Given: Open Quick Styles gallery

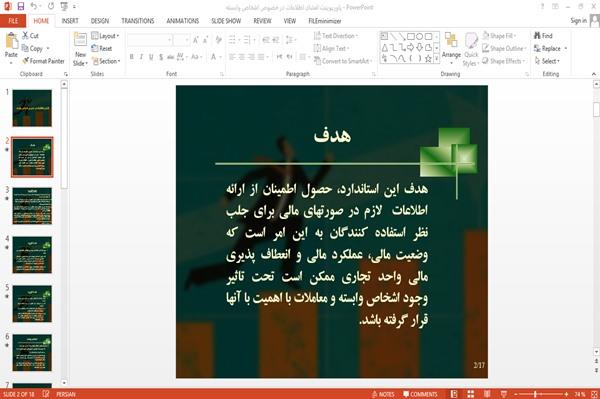Looking at the screenshot, I should (x=471, y=49).
